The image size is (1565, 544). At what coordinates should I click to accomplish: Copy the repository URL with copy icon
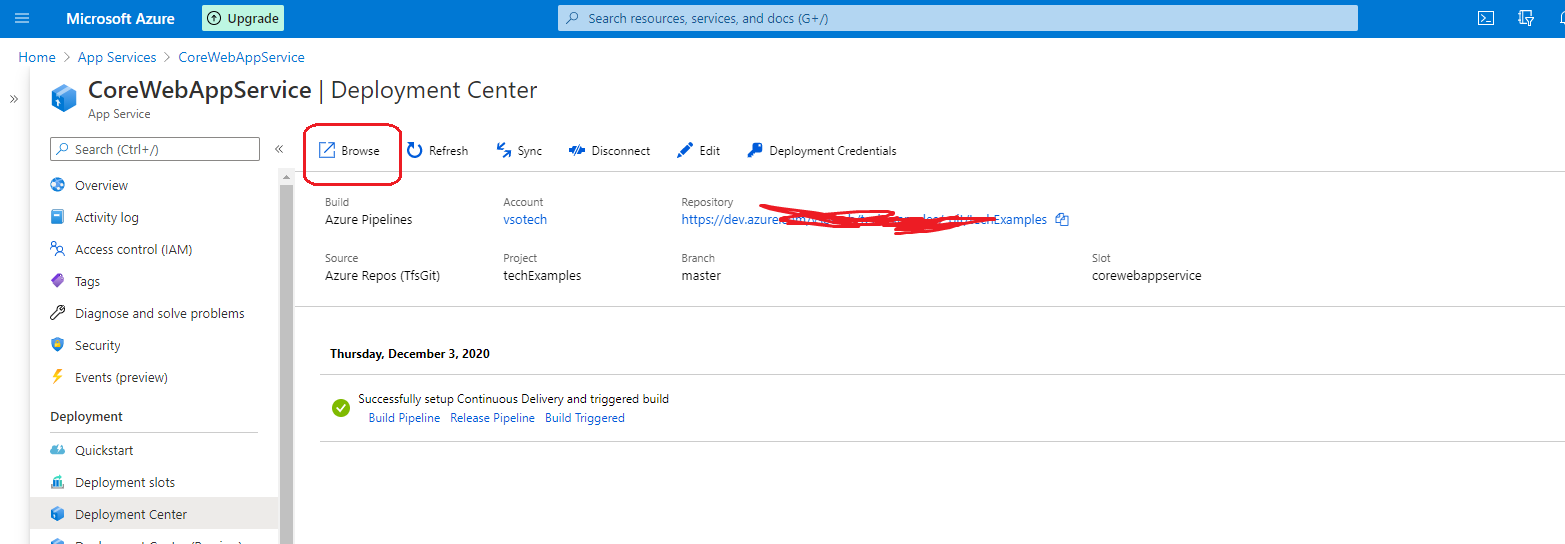[1062, 219]
